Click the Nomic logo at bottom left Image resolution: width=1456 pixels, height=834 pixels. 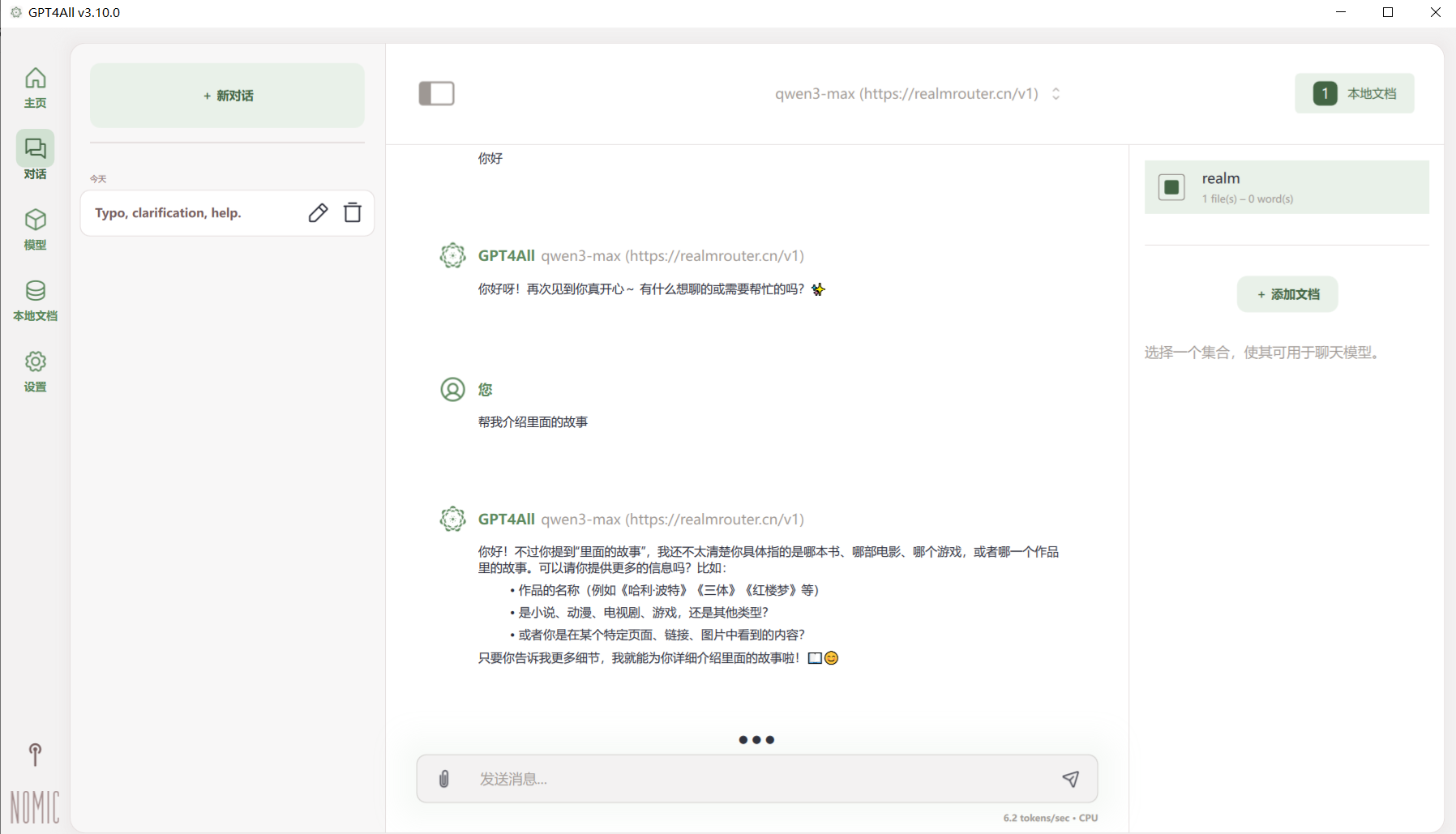point(35,806)
